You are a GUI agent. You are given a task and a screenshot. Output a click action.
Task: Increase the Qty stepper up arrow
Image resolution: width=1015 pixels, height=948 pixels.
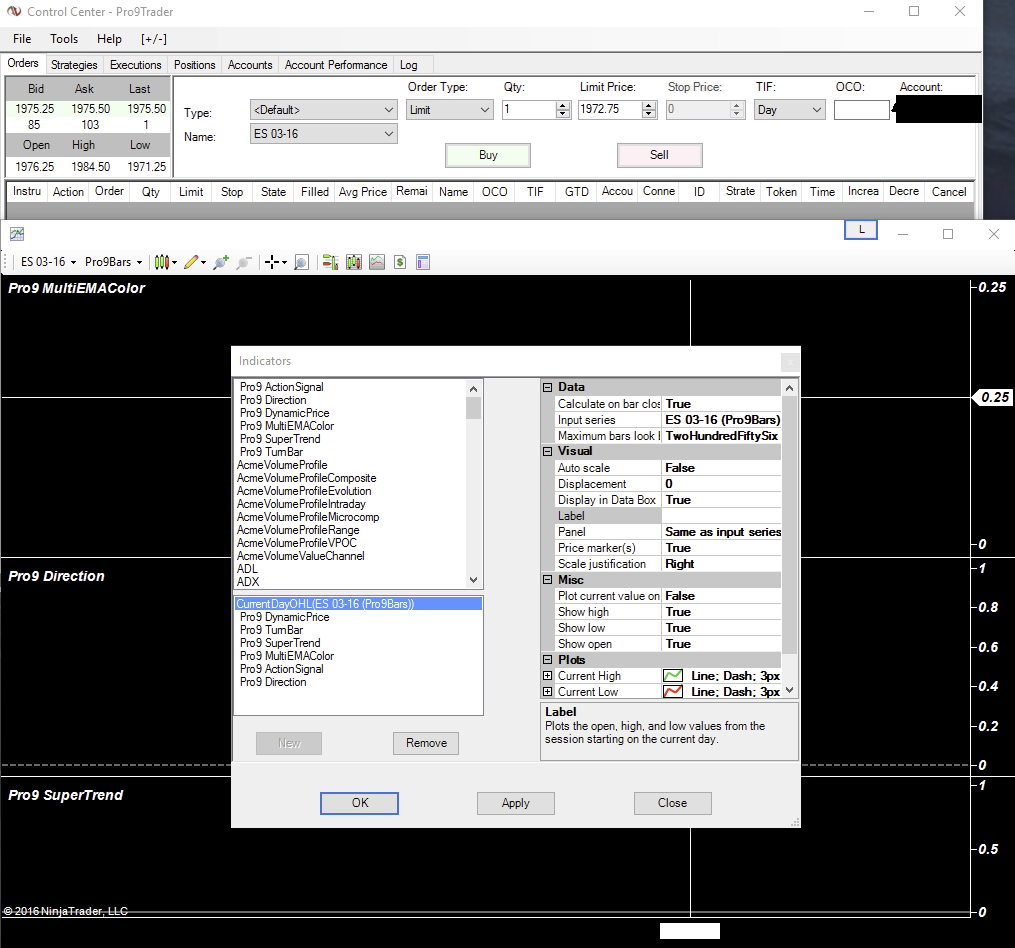pyautogui.click(x=563, y=106)
